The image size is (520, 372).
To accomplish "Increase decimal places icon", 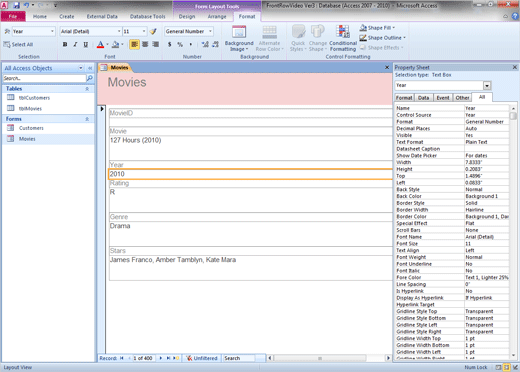I will pos(205,44).
